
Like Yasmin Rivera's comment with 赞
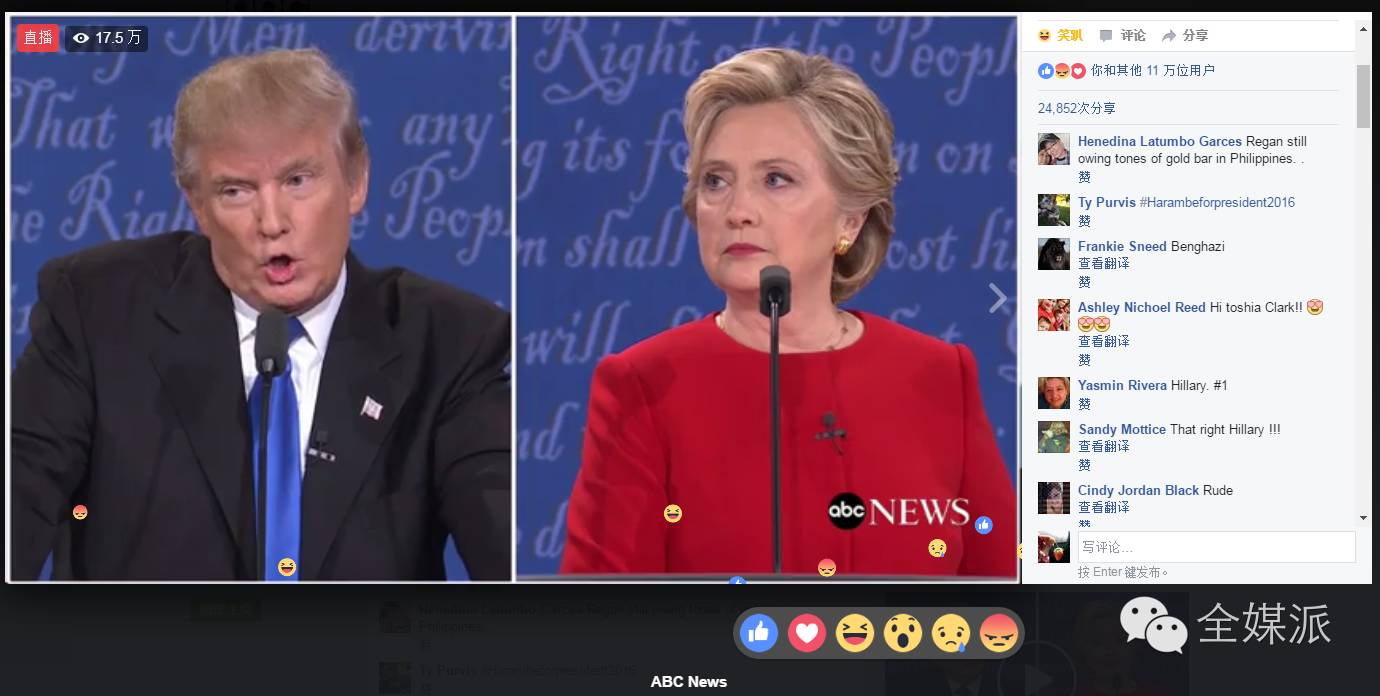tap(1084, 404)
